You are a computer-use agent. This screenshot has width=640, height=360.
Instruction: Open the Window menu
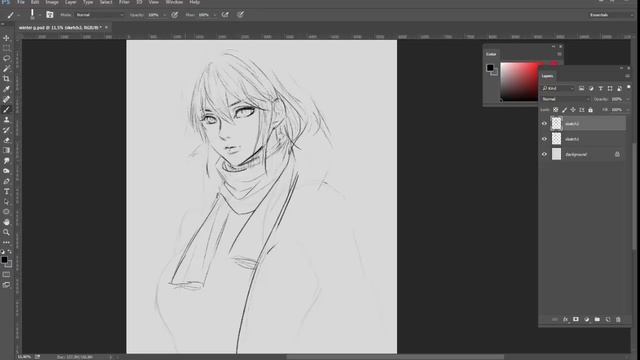click(174, 2)
